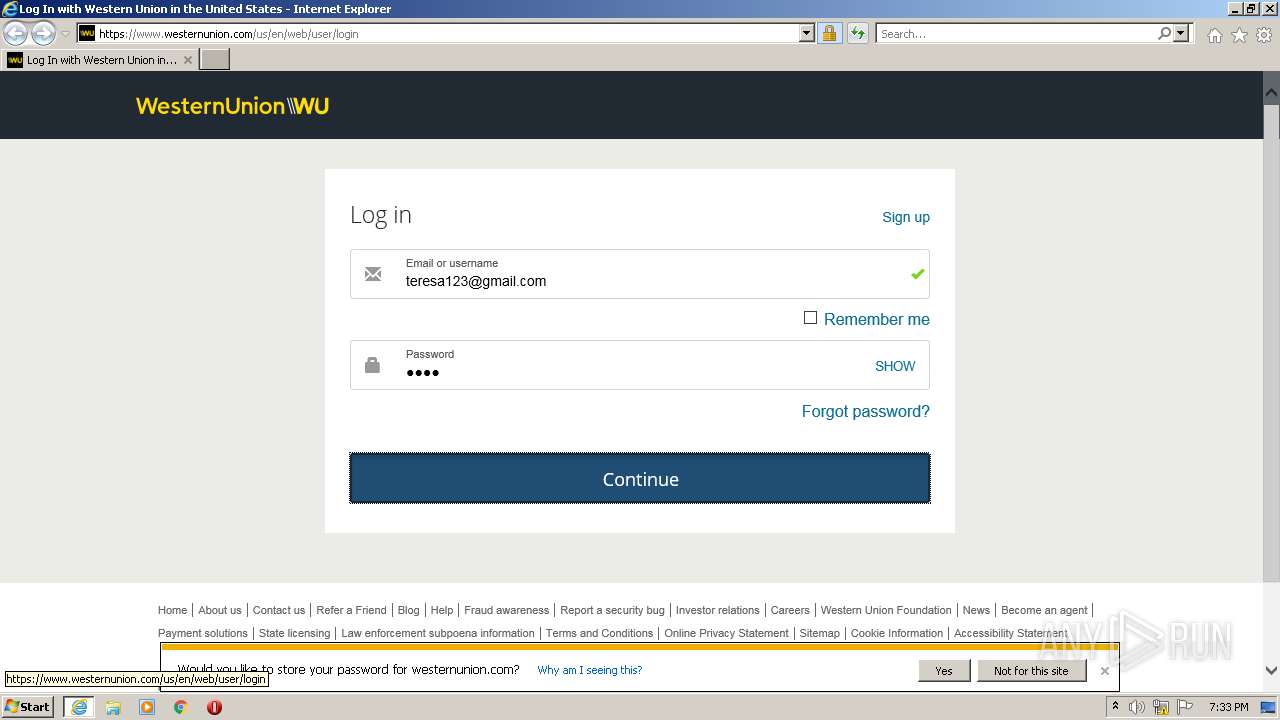Screen dimensions: 1280x720
Task: Click the page scrollbar up arrow
Action: (x=1271, y=92)
